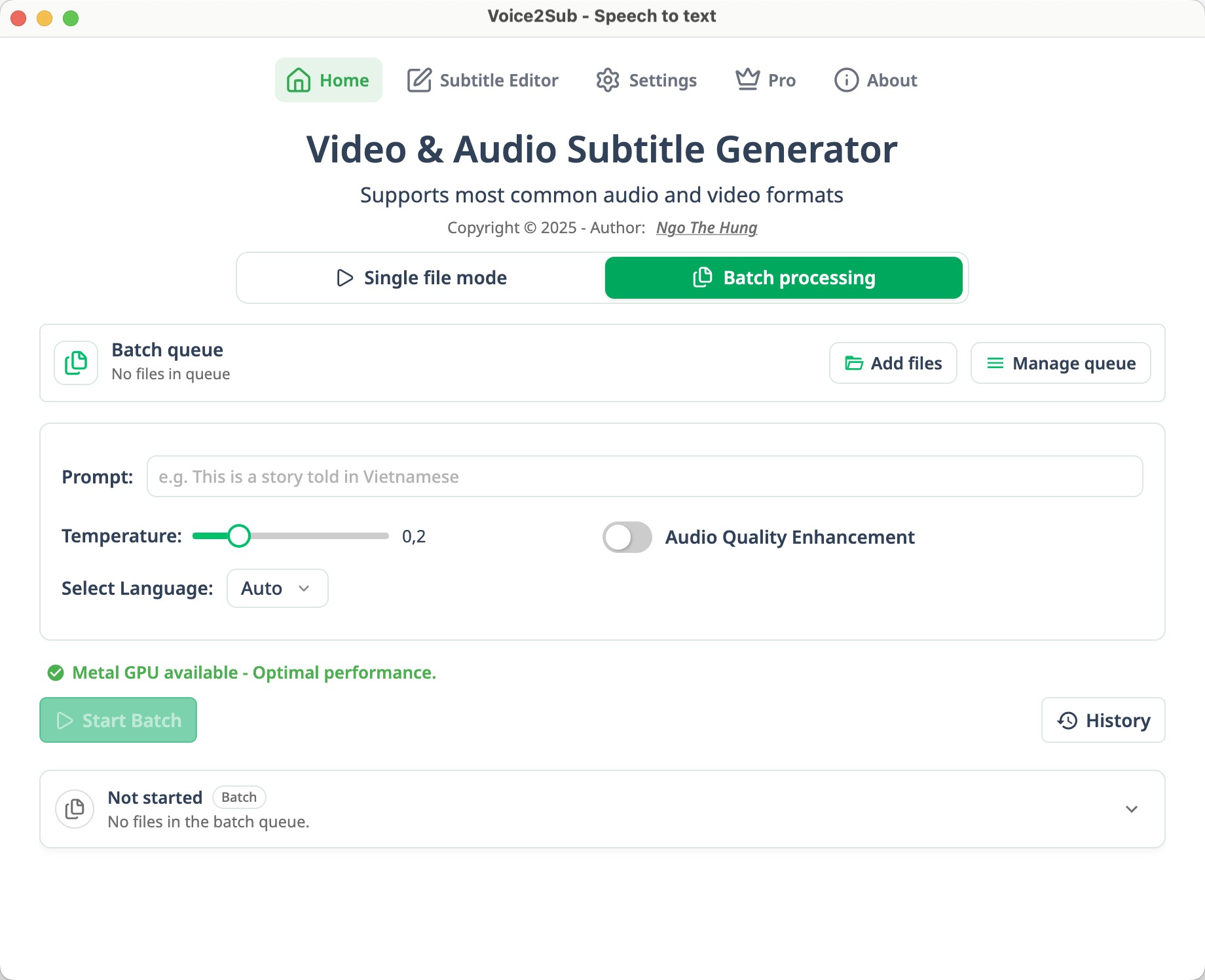This screenshot has width=1205, height=980.
Task: Open the About tab
Action: pyautogui.click(x=876, y=80)
